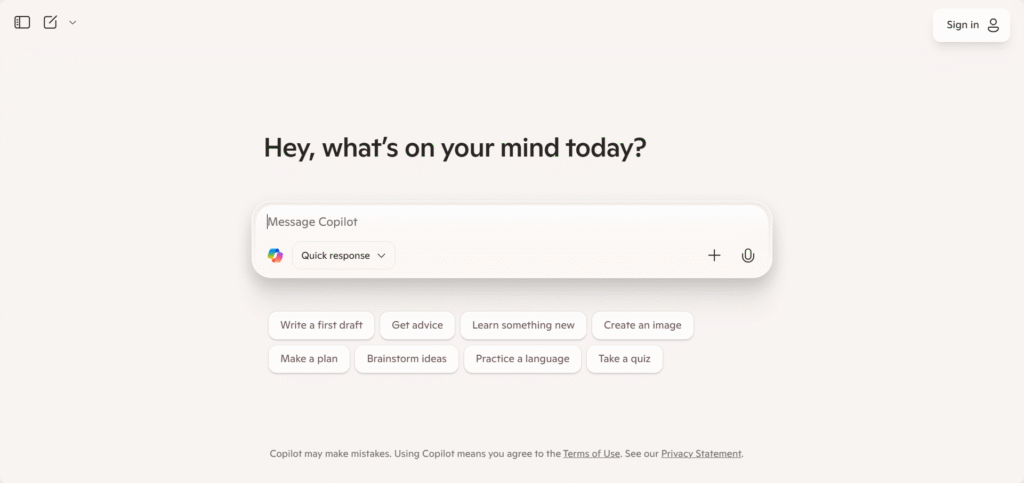Open the Terms of Use link

tap(591, 454)
